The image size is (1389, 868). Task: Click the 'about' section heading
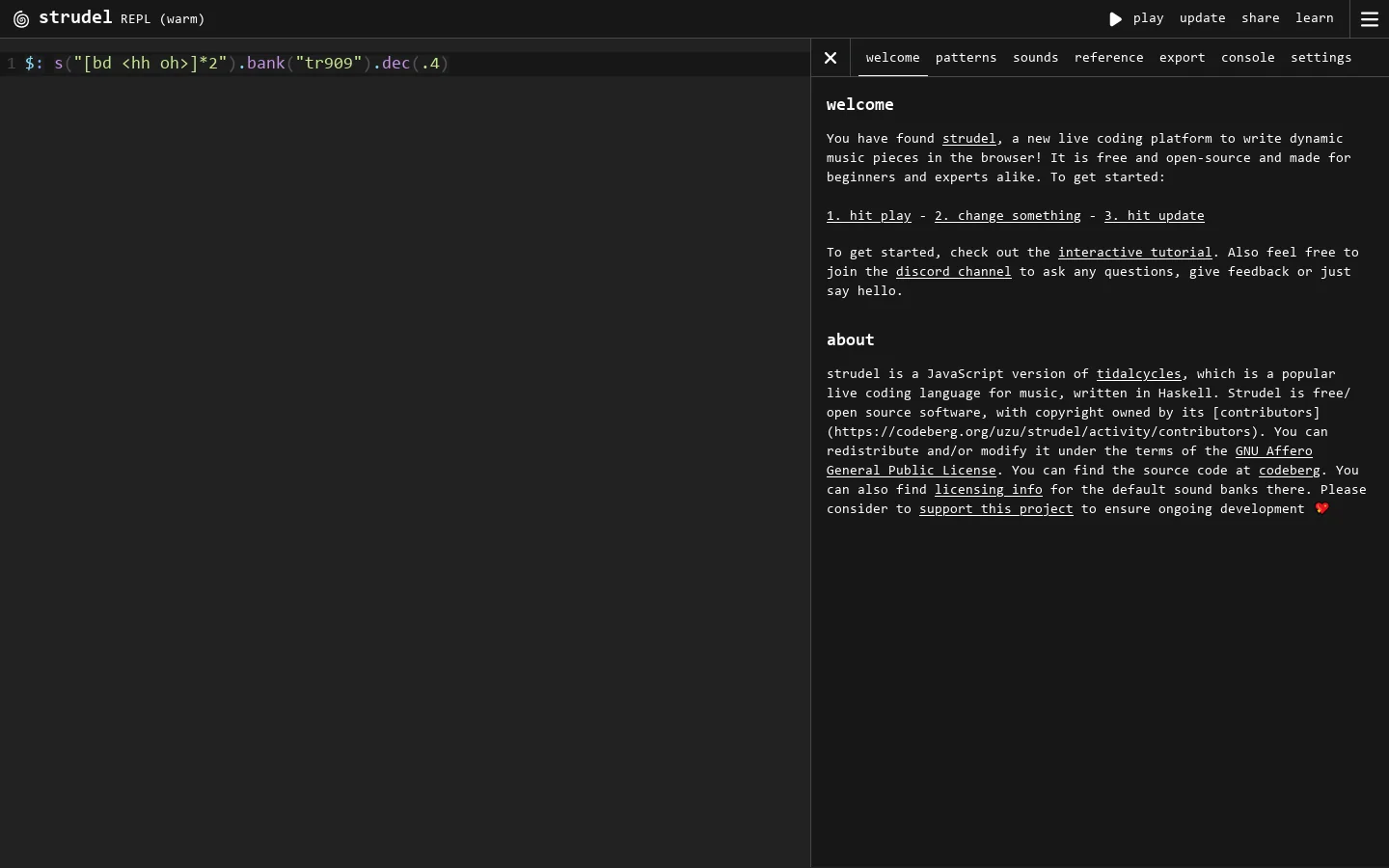[851, 339]
